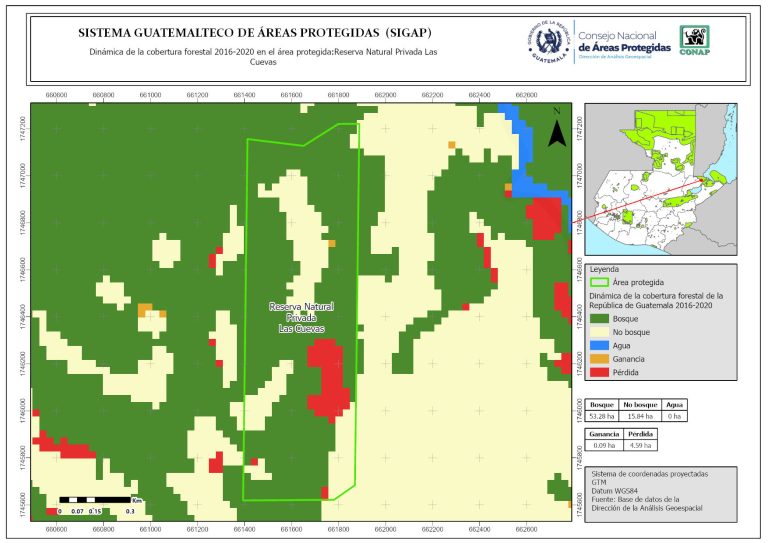Click the north arrow on the map
This screenshot has height=543, width=768.
click(559, 128)
